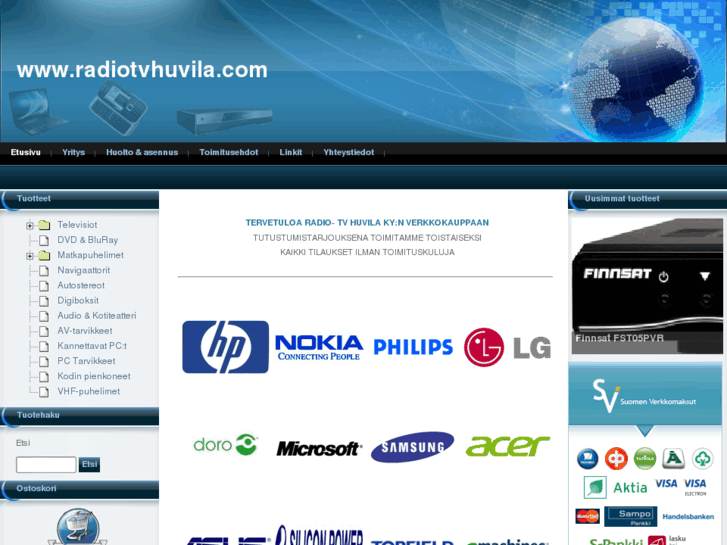Click the Doro brand logo

[225, 445]
